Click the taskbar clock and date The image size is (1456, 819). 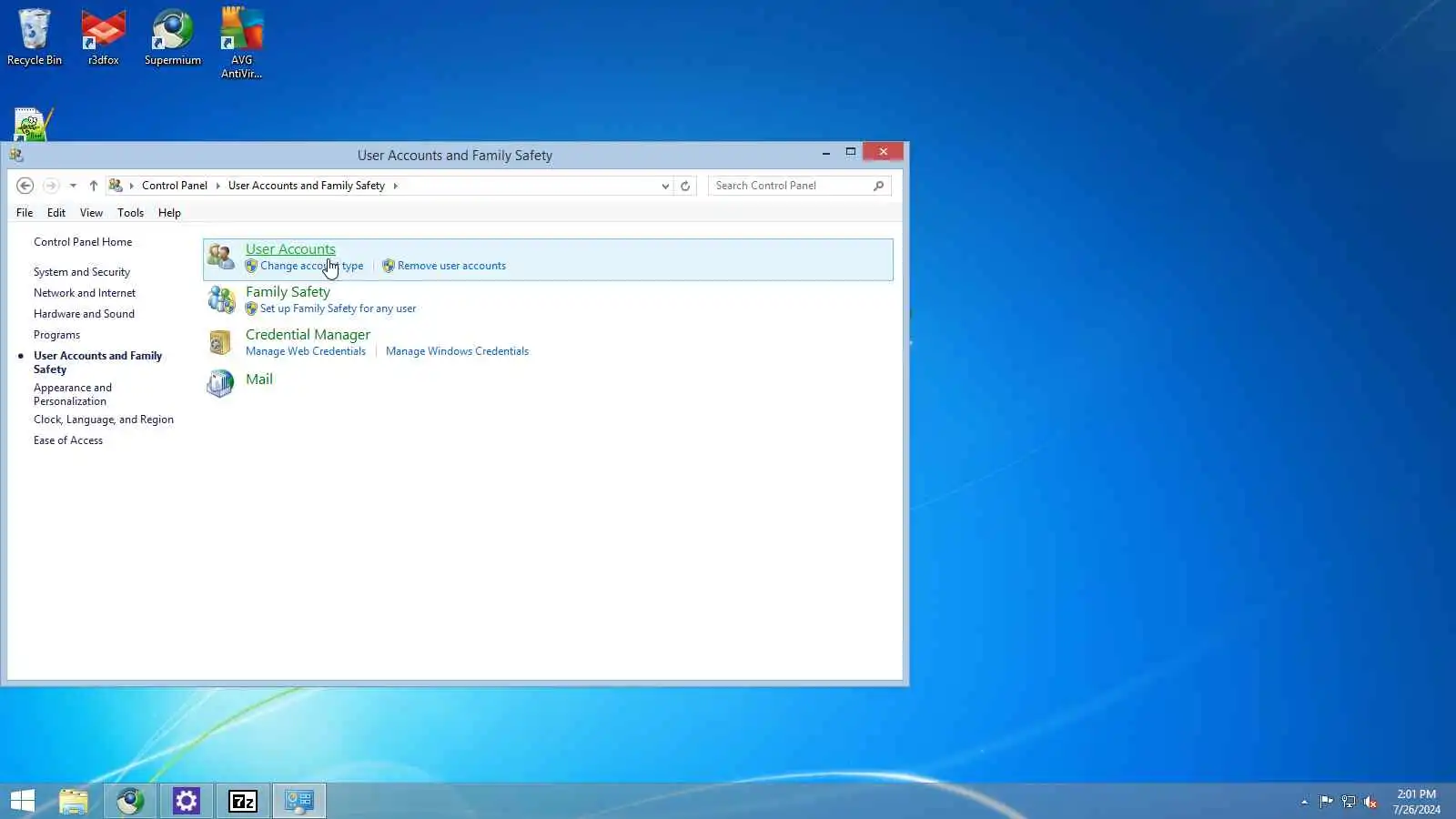(x=1416, y=802)
